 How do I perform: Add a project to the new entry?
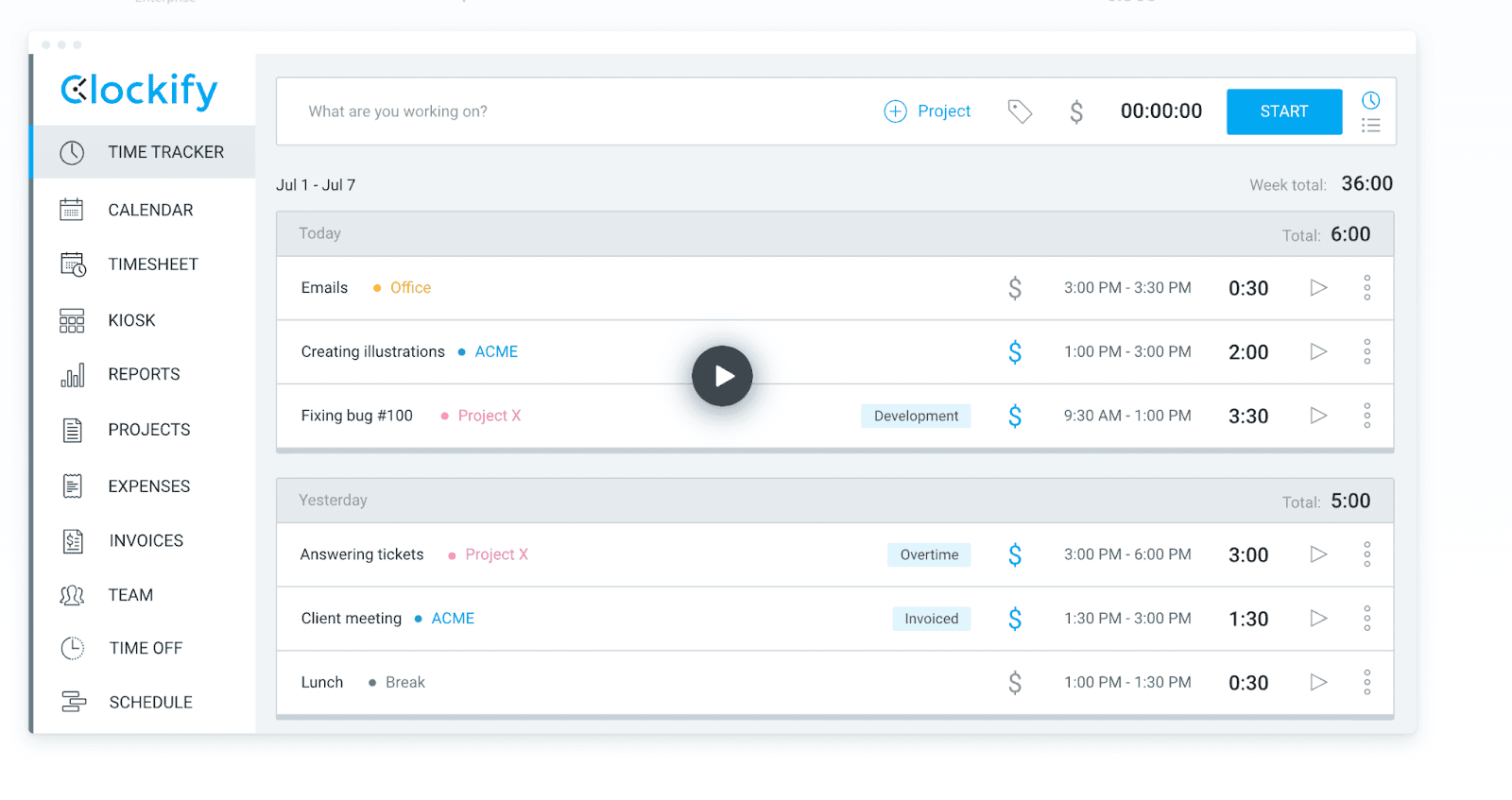[927, 111]
